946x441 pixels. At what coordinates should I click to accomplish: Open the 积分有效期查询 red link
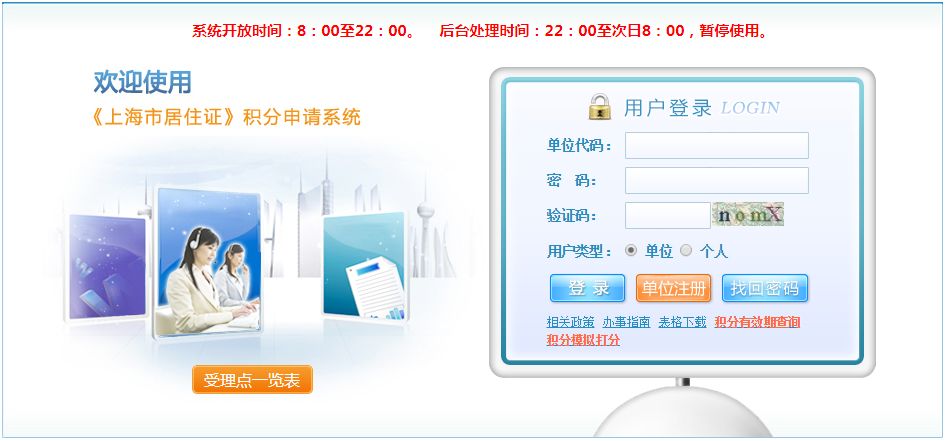click(x=757, y=322)
